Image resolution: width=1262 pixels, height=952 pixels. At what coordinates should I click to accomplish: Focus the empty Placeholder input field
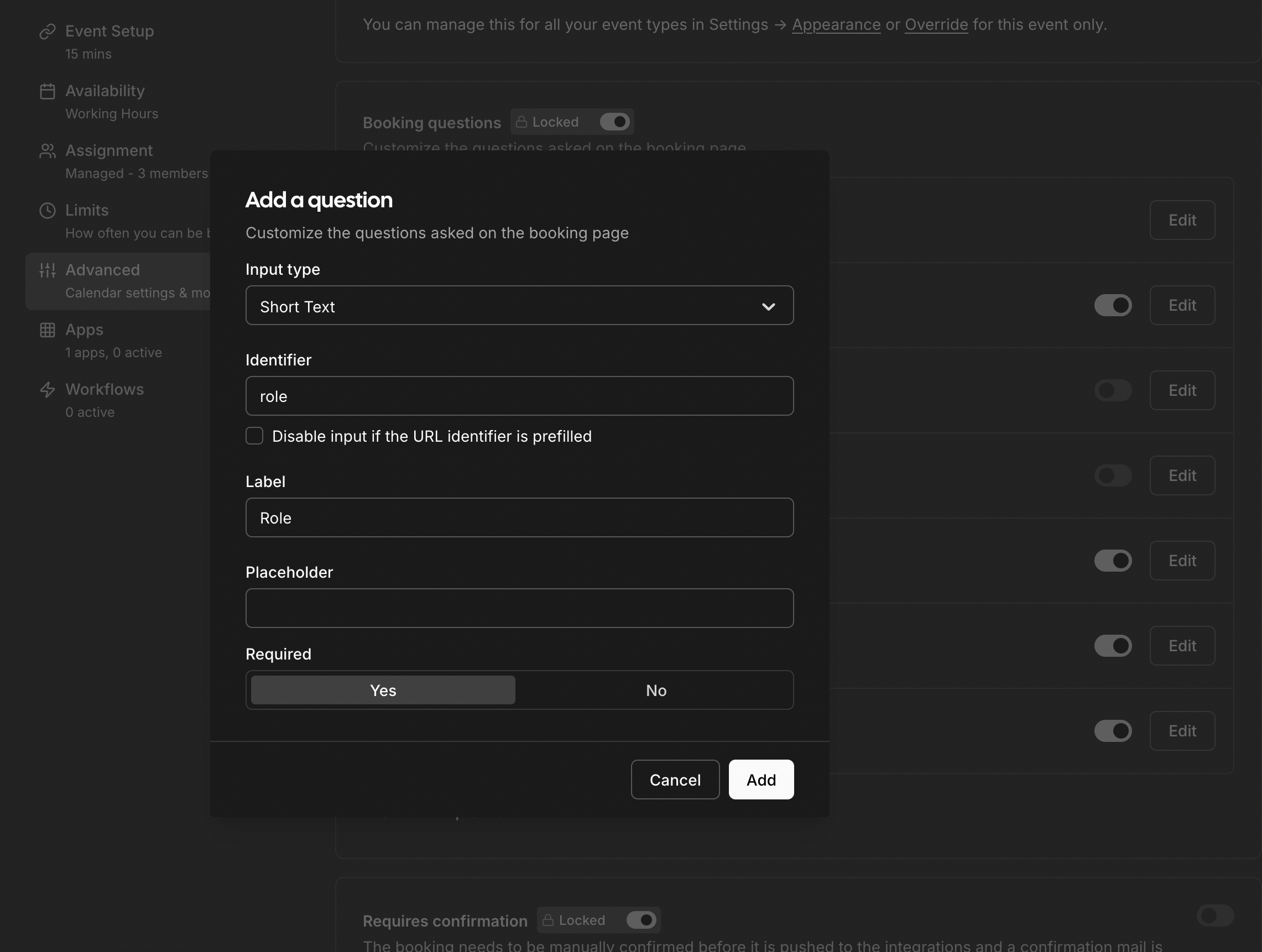(x=519, y=608)
